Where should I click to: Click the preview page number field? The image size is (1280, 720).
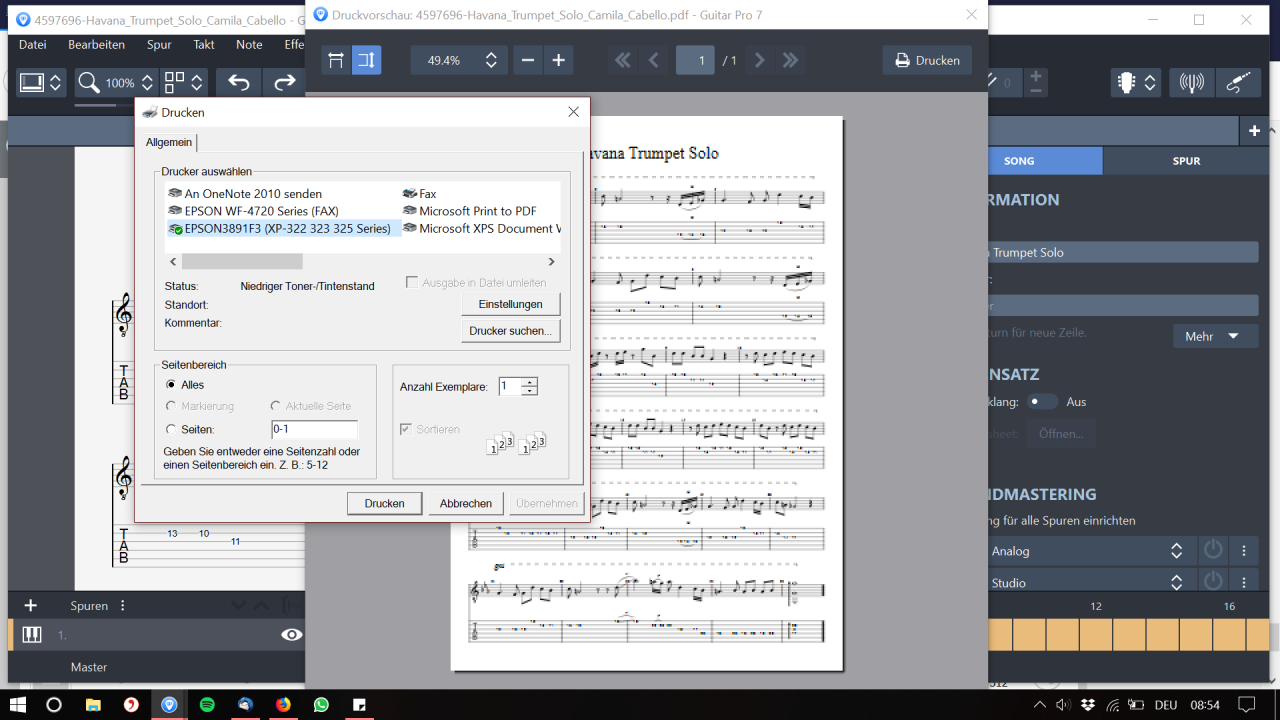(695, 60)
